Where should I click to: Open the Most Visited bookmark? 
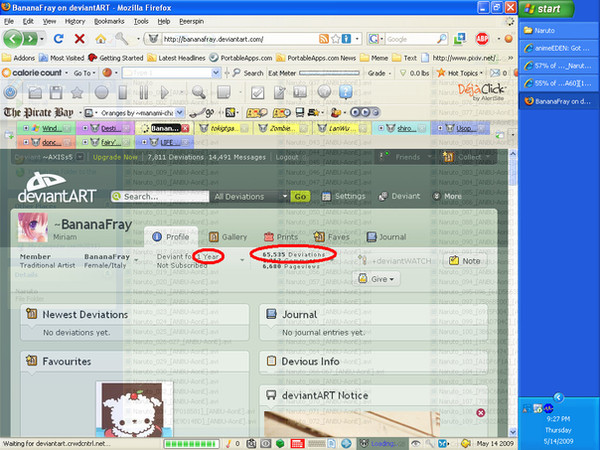point(62,58)
